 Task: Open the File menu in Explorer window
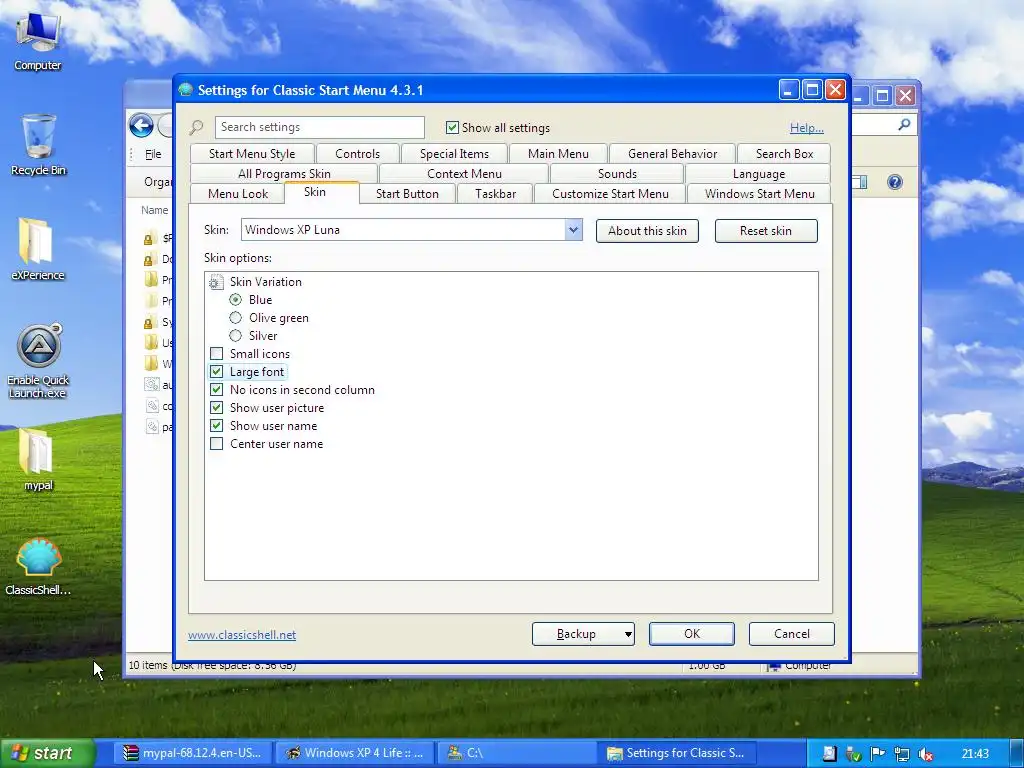click(x=153, y=154)
